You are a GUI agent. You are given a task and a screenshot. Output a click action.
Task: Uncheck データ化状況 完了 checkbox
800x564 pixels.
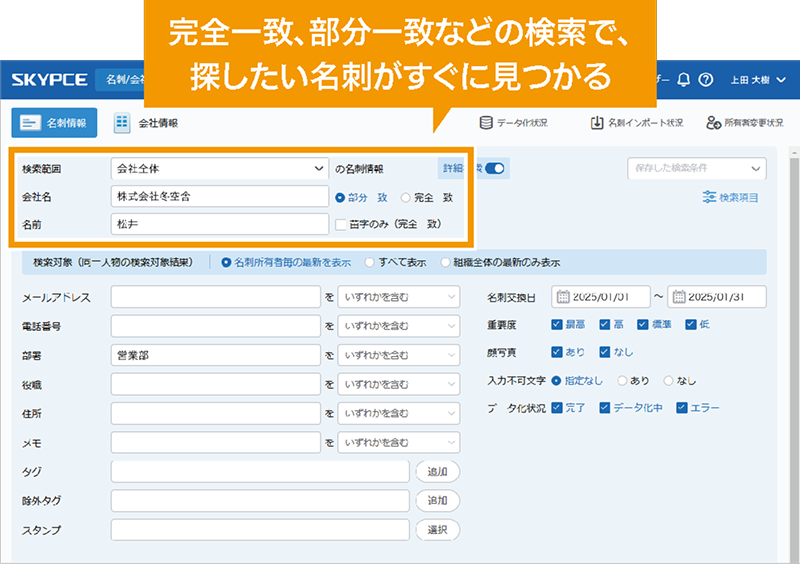click(557, 407)
